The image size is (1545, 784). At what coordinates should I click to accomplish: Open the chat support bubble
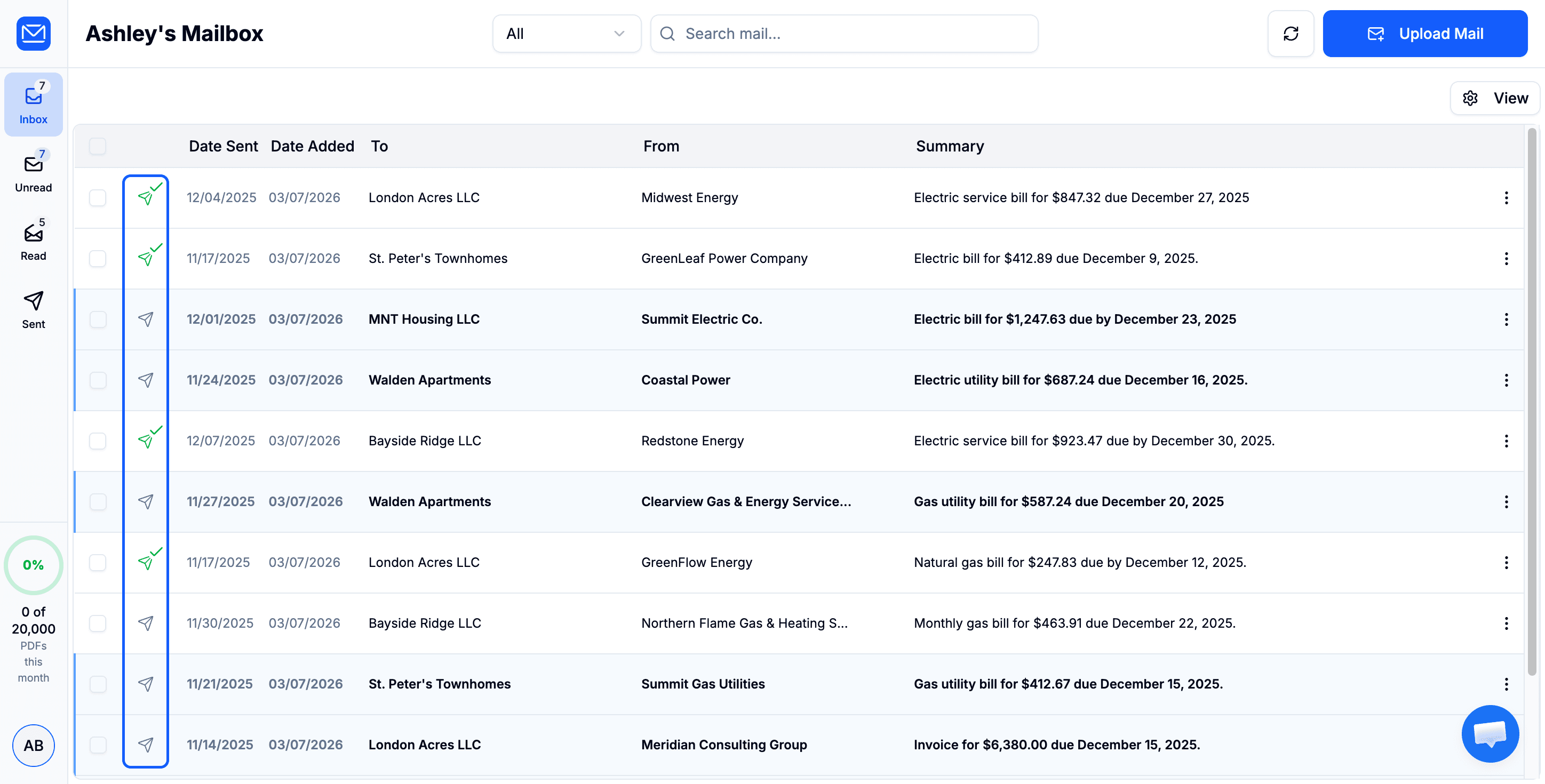1490,733
